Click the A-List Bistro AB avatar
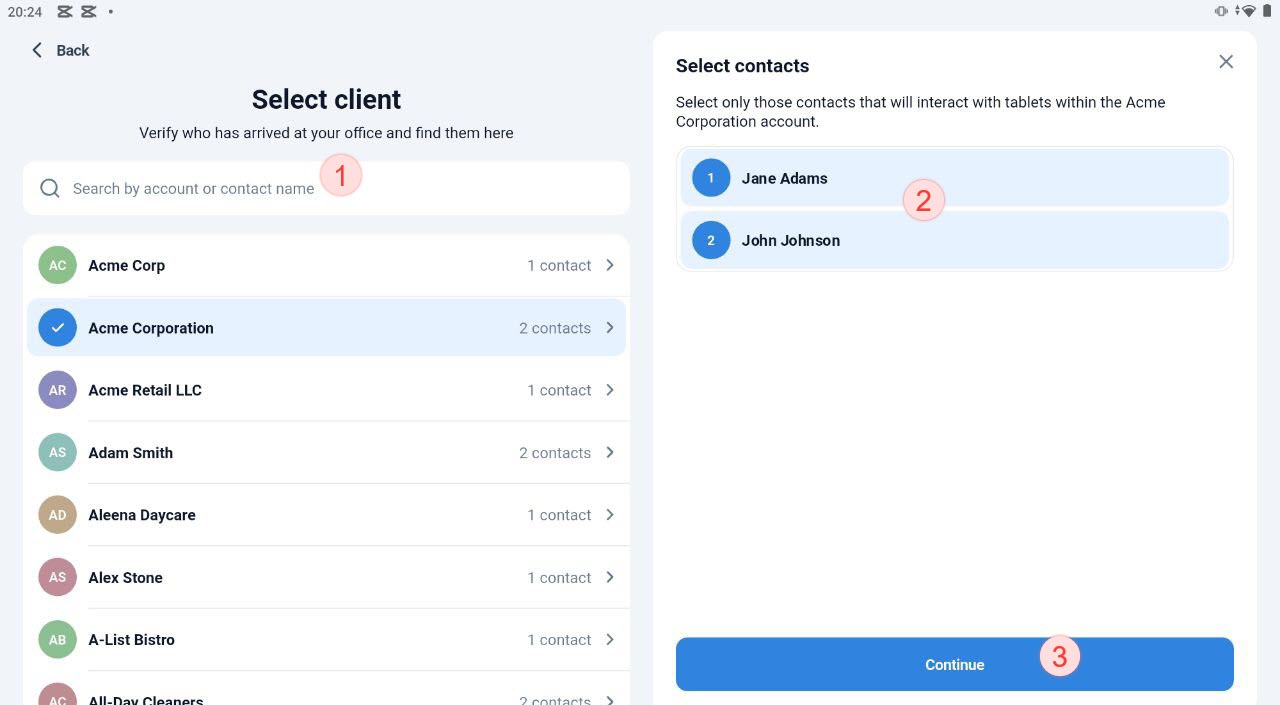1280x705 pixels. click(x=58, y=640)
